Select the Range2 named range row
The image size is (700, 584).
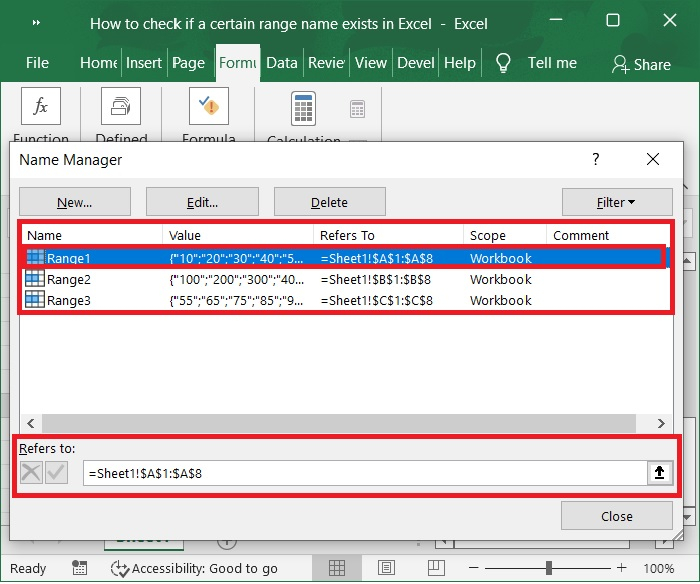[69, 279]
